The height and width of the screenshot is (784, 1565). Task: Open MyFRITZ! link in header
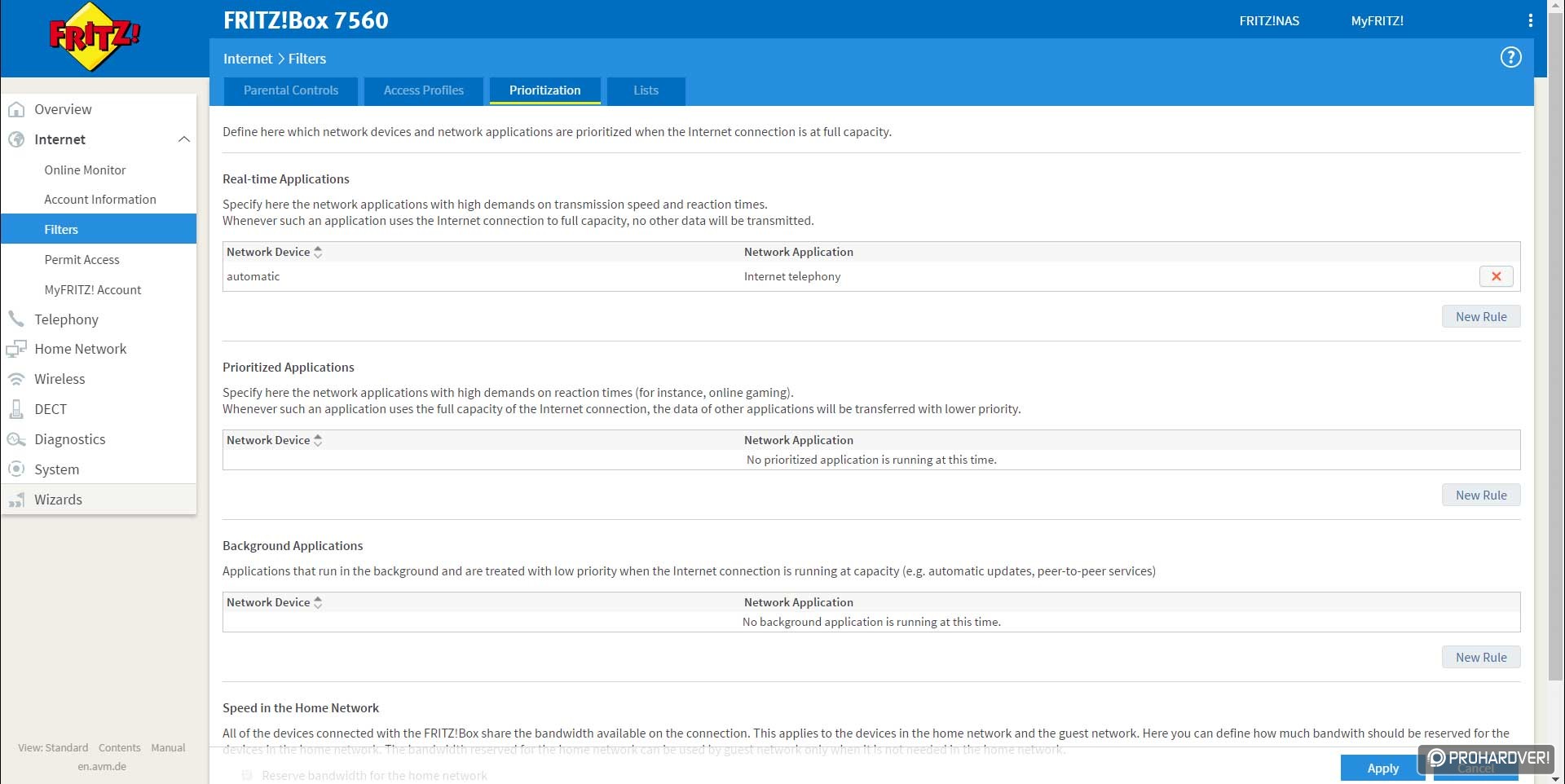pyautogui.click(x=1377, y=20)
